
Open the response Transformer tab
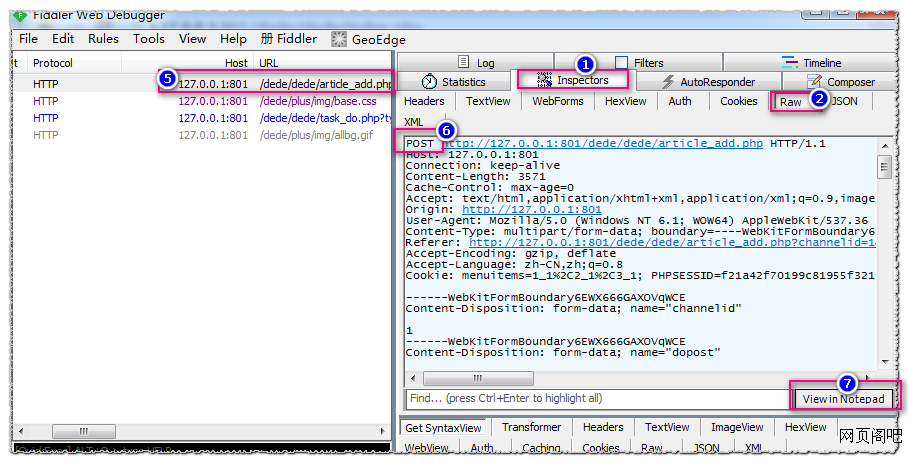[531, 427]
